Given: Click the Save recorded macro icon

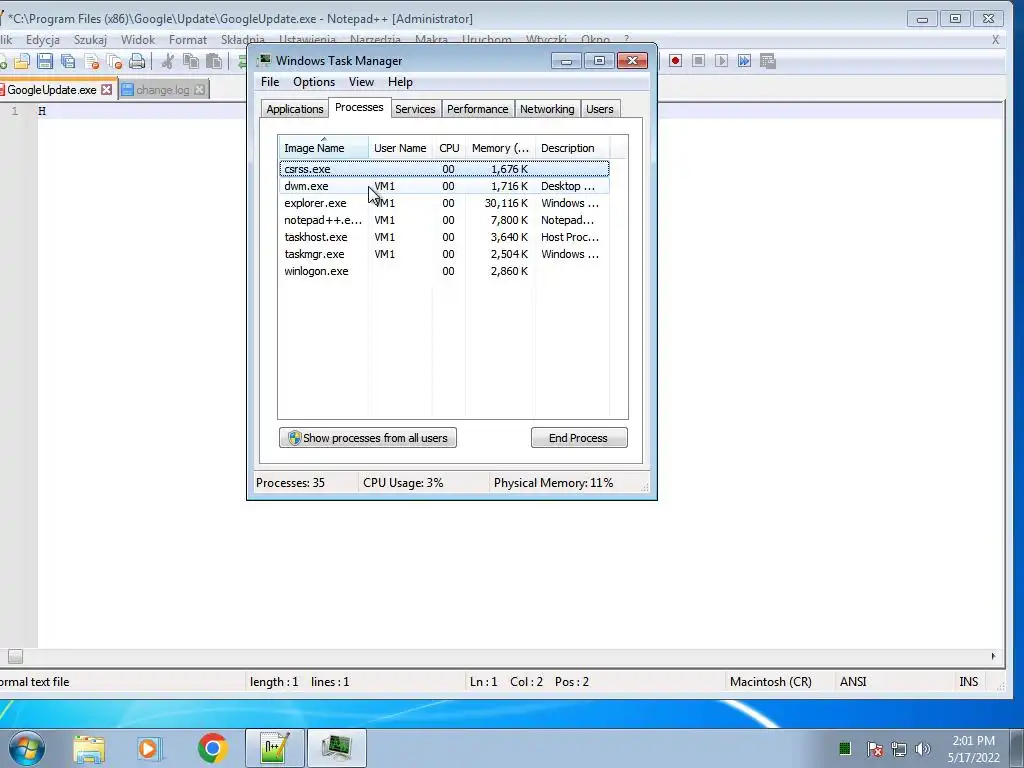Looking at the screenshot, I should tap(768, 61).
